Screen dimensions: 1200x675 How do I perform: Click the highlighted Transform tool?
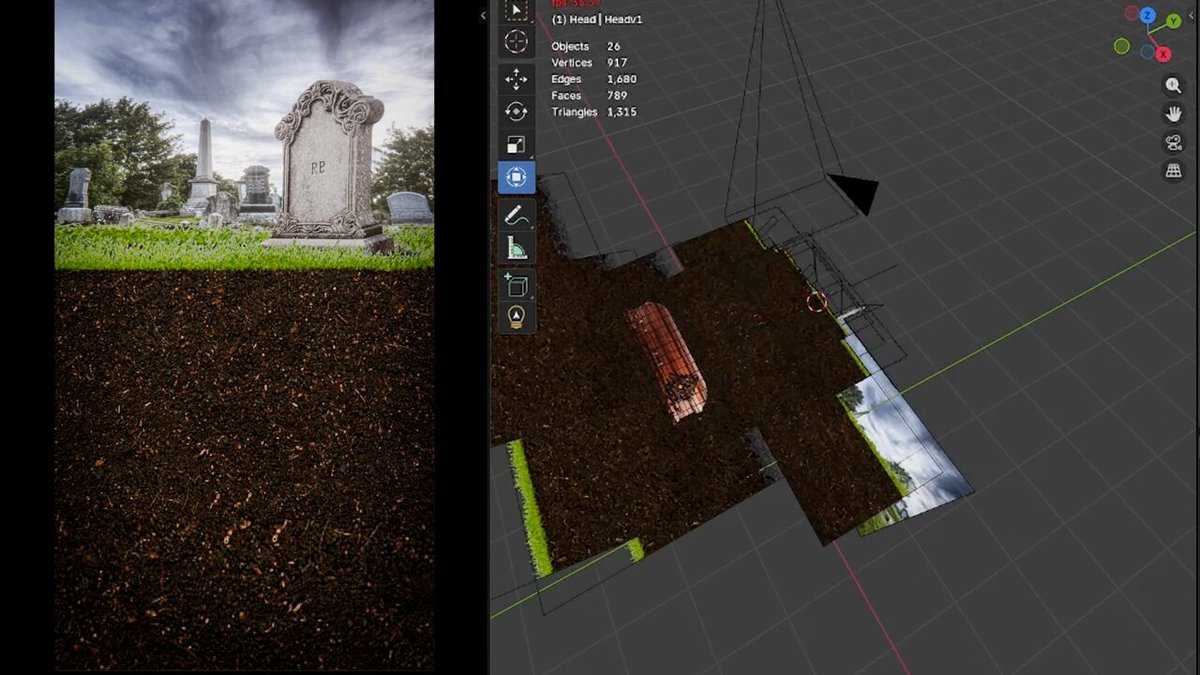click(x=516, y=177)
